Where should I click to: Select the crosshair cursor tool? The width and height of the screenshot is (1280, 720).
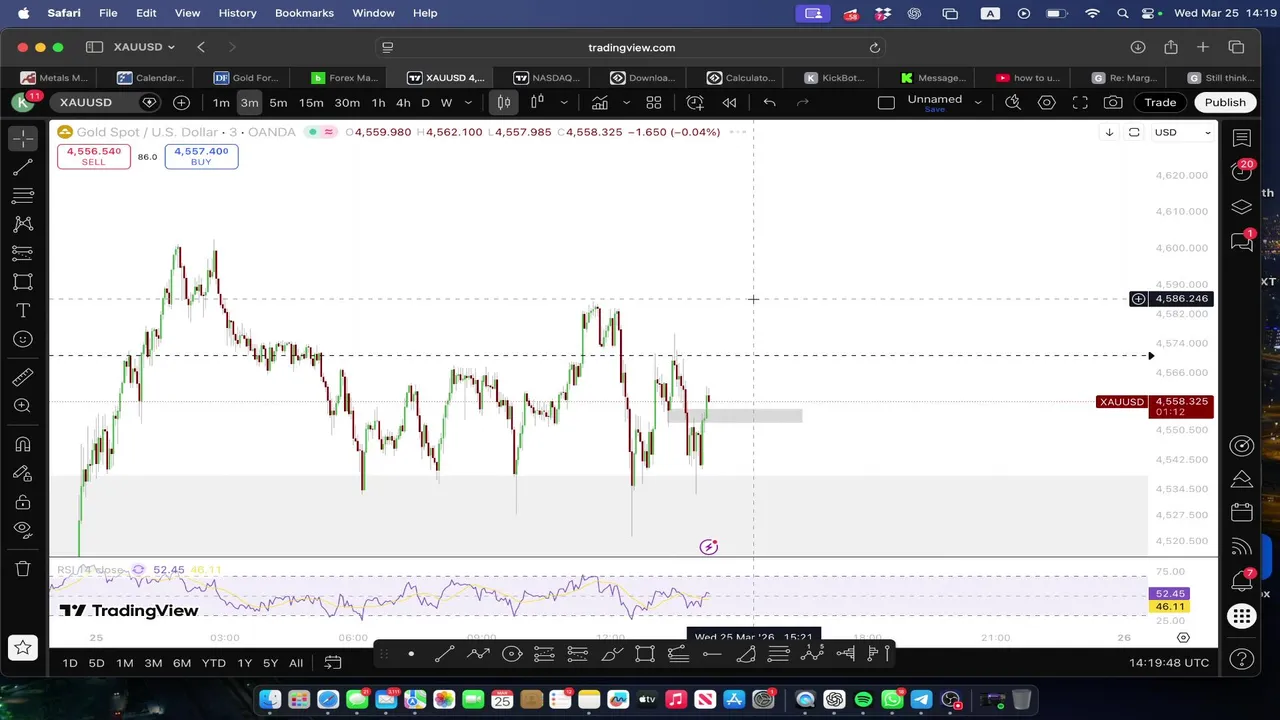[23, 138]
